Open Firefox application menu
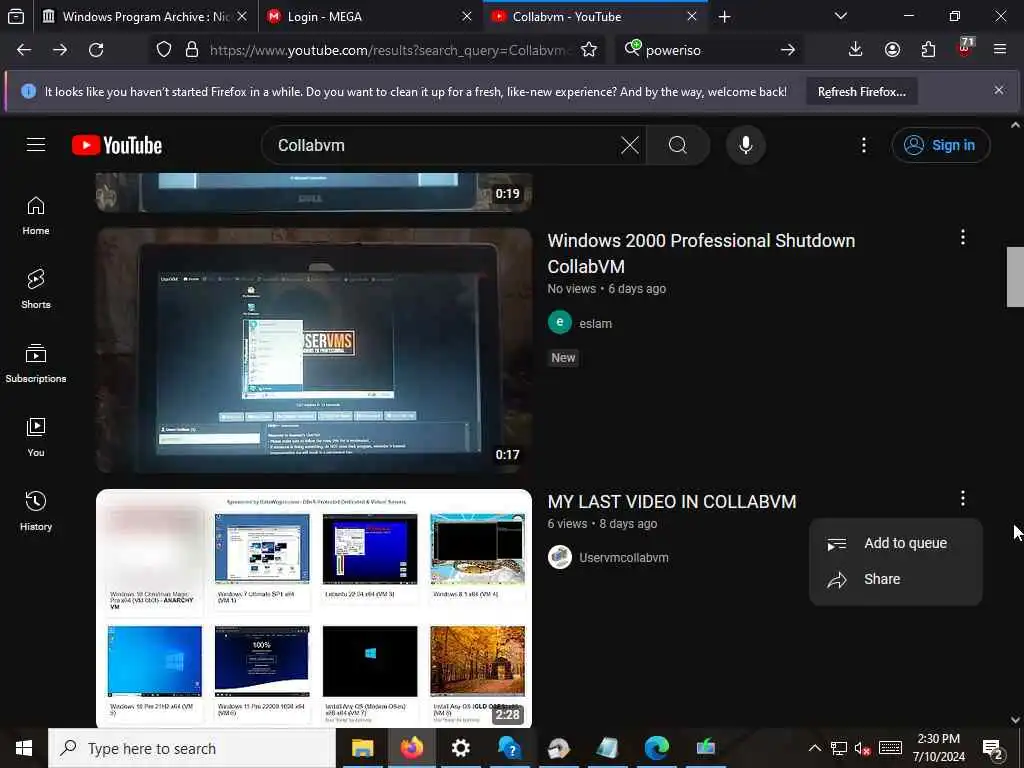 click(x=1000, y=50)
